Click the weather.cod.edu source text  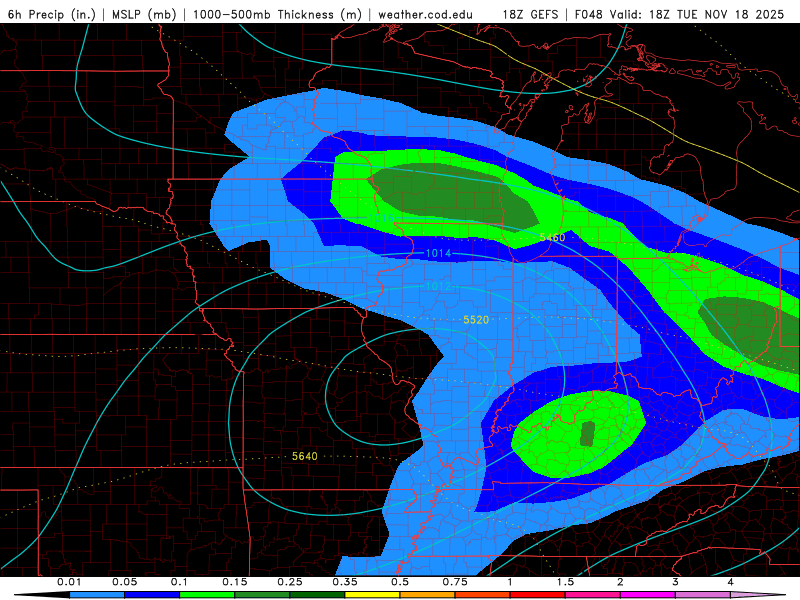(x=425, y=14)
